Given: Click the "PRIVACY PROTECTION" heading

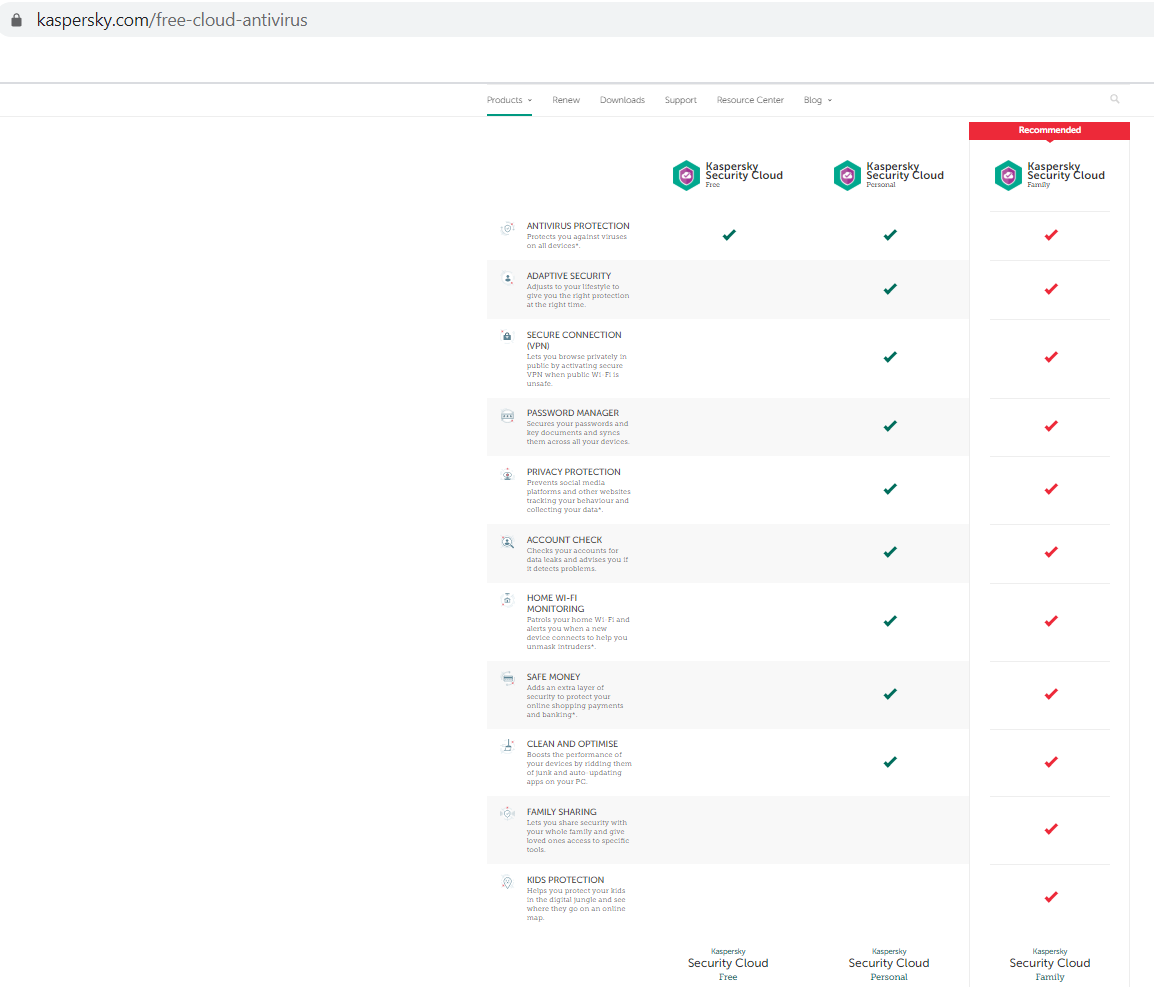Looking at the screenshot, I should point(573,472).
